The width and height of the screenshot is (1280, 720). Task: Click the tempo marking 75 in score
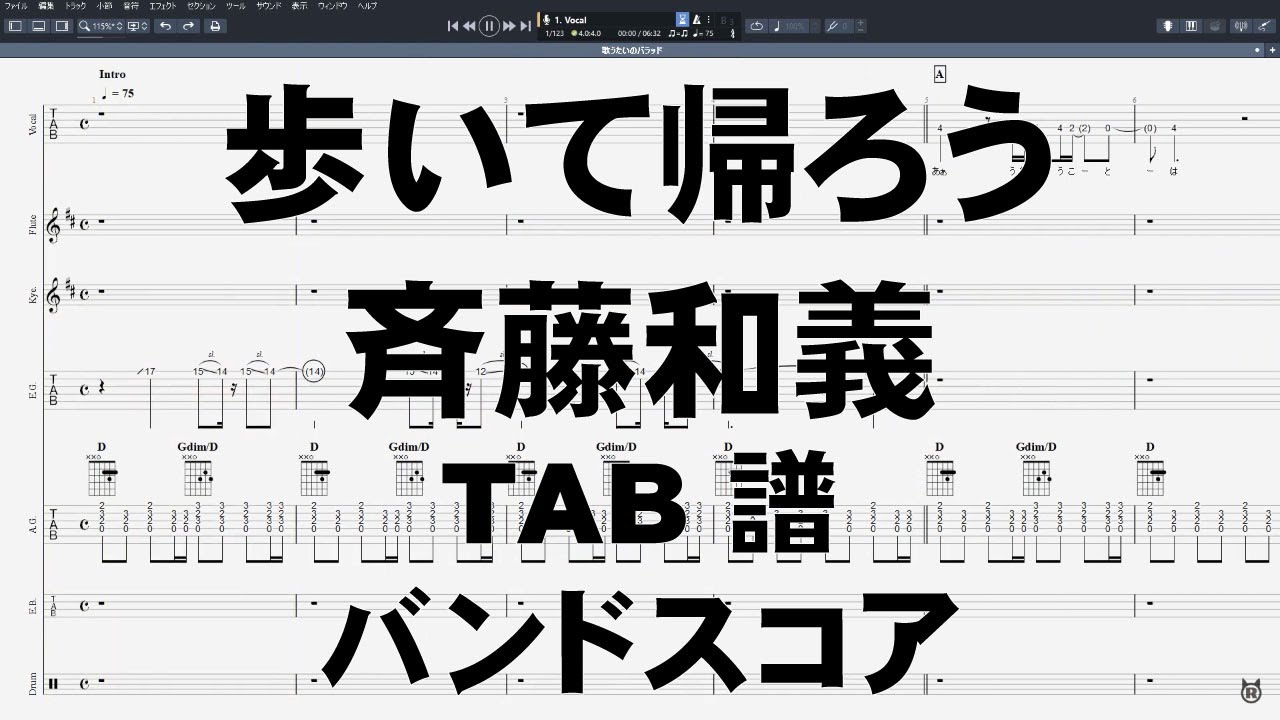tap(117, 93)
